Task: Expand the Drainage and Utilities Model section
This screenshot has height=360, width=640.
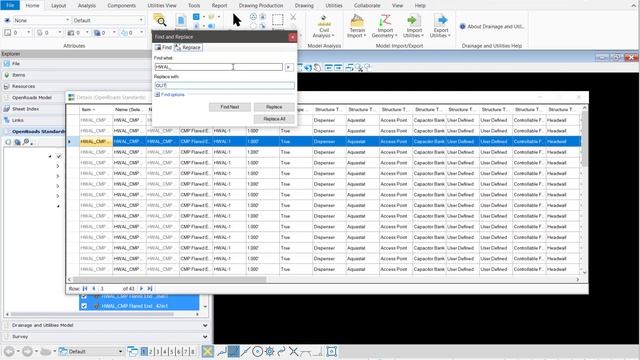Action: pos(106,325)
